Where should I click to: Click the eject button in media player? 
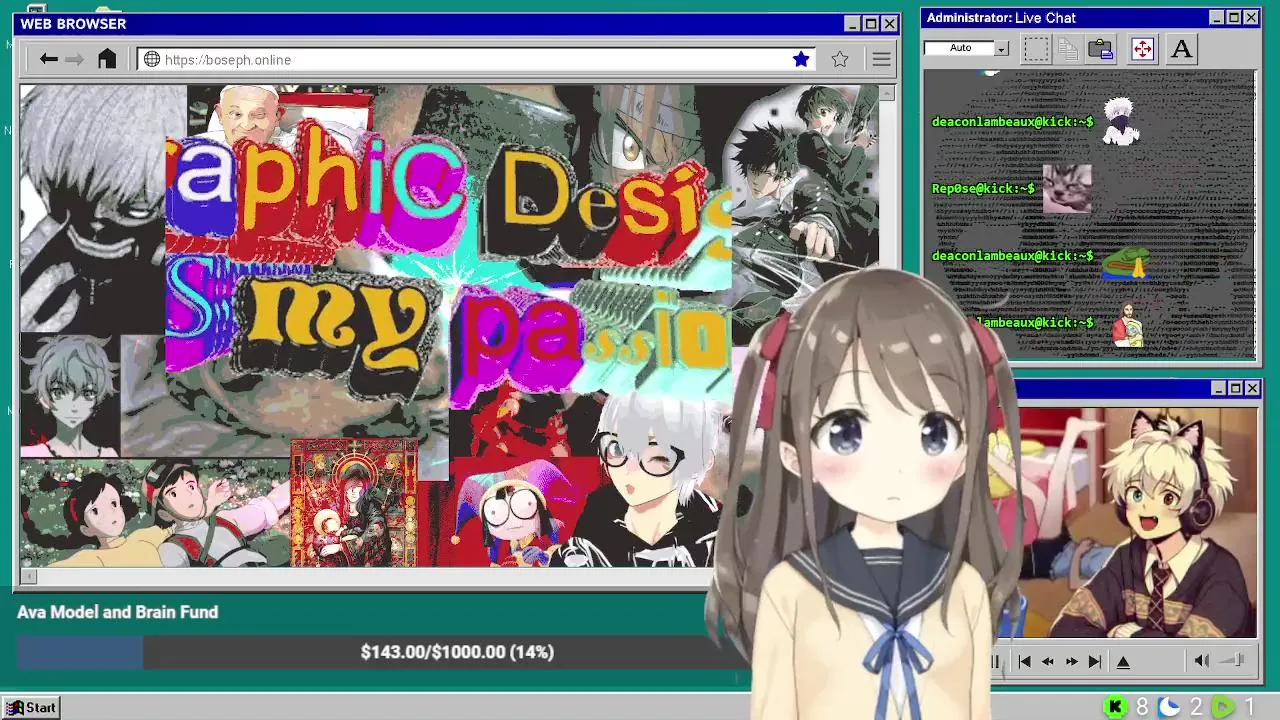pyautogui.click(x=1123, y=661)
